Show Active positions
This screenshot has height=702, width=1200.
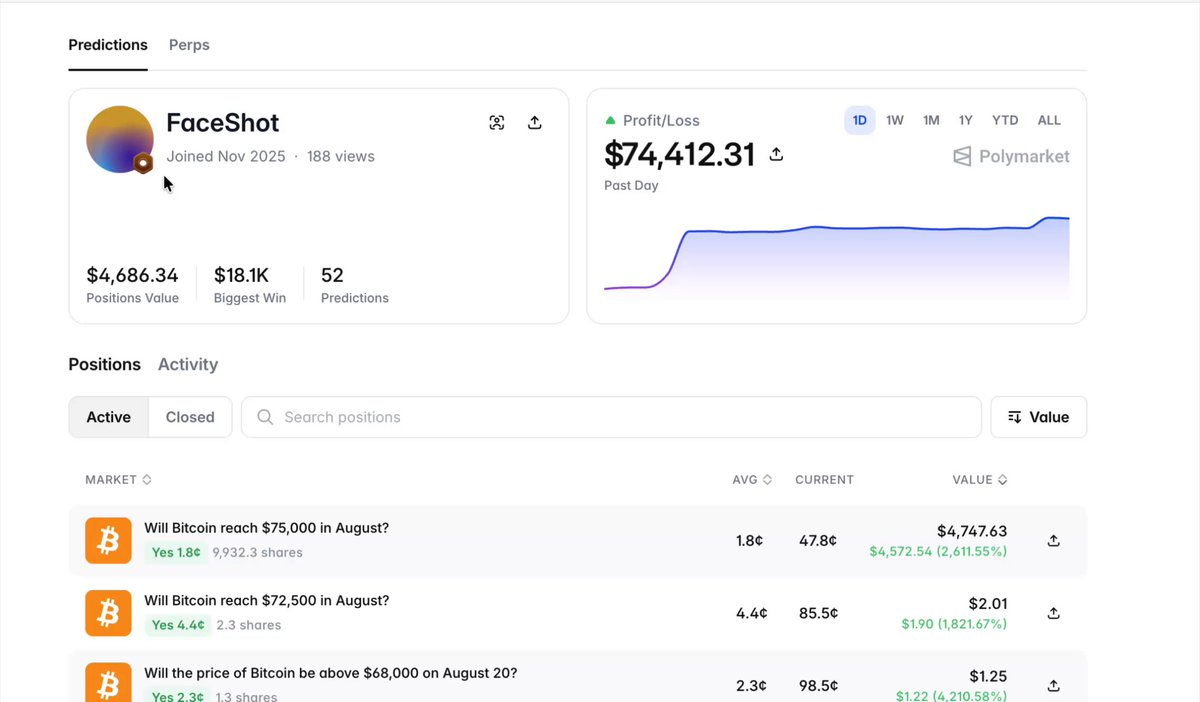(x=109, y=417)
